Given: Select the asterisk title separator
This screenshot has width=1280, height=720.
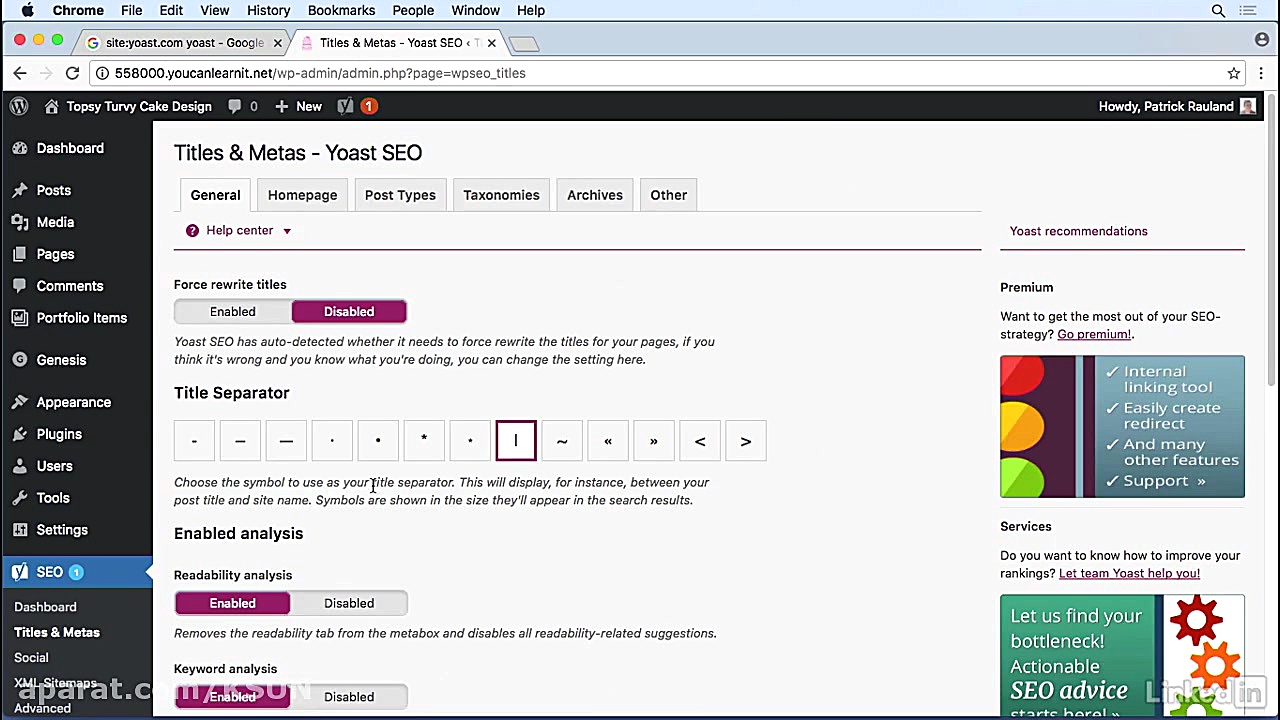Looking at the screenshot, I should click(x=424, y=441).
